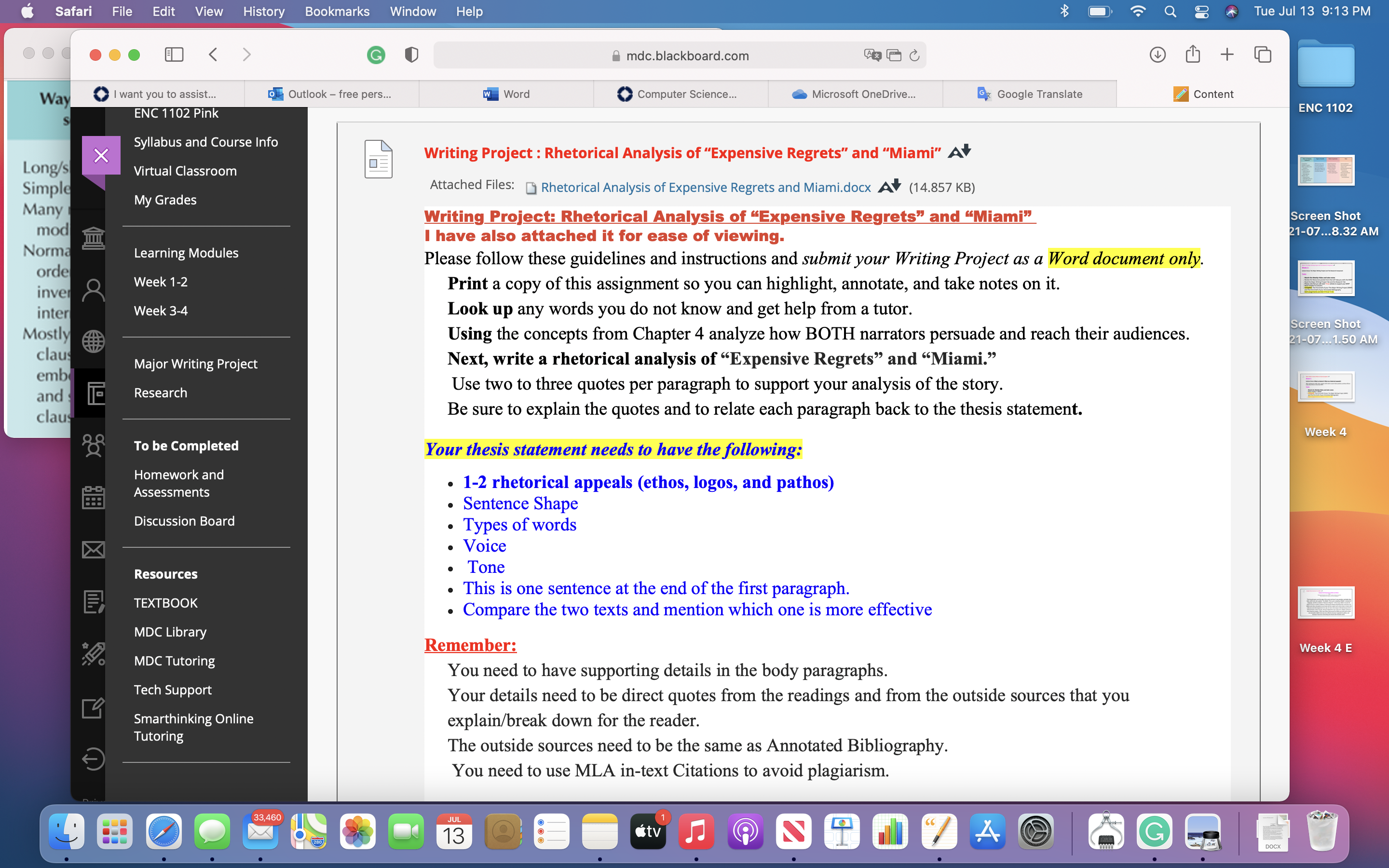Open Week 3-4 course folder
The width and height of the screenshot is (1389, 868).
coord(161,311)
